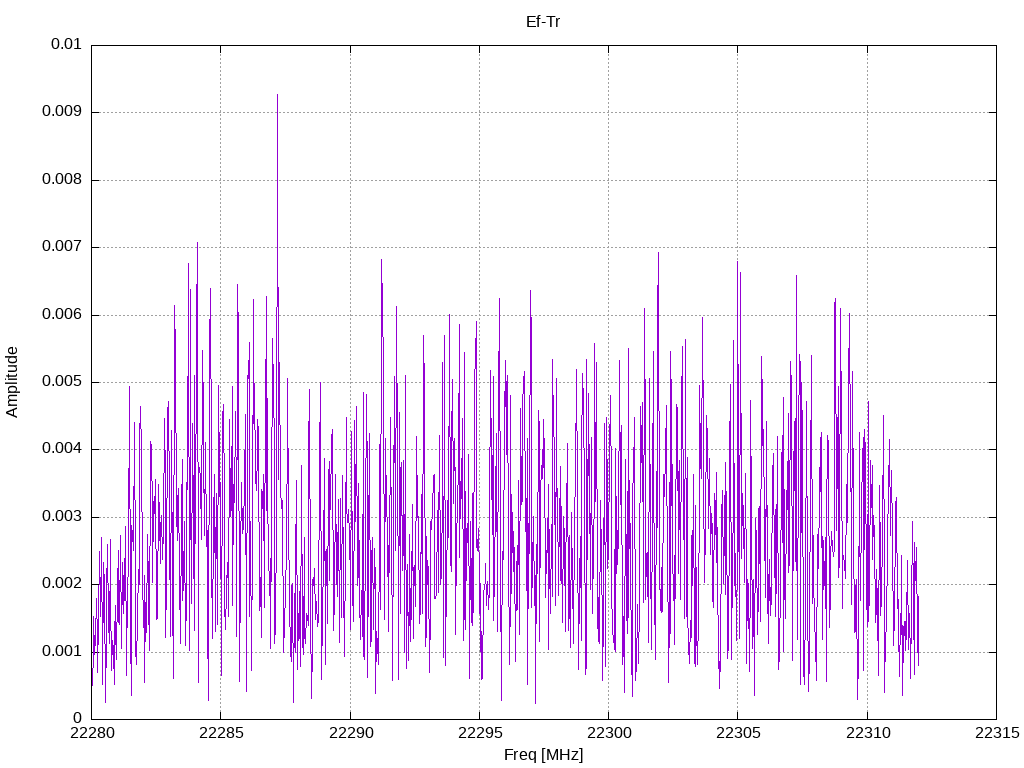Click the 22310 x-axis tick label
1024x768 pixels.
[x=867, y=733]
